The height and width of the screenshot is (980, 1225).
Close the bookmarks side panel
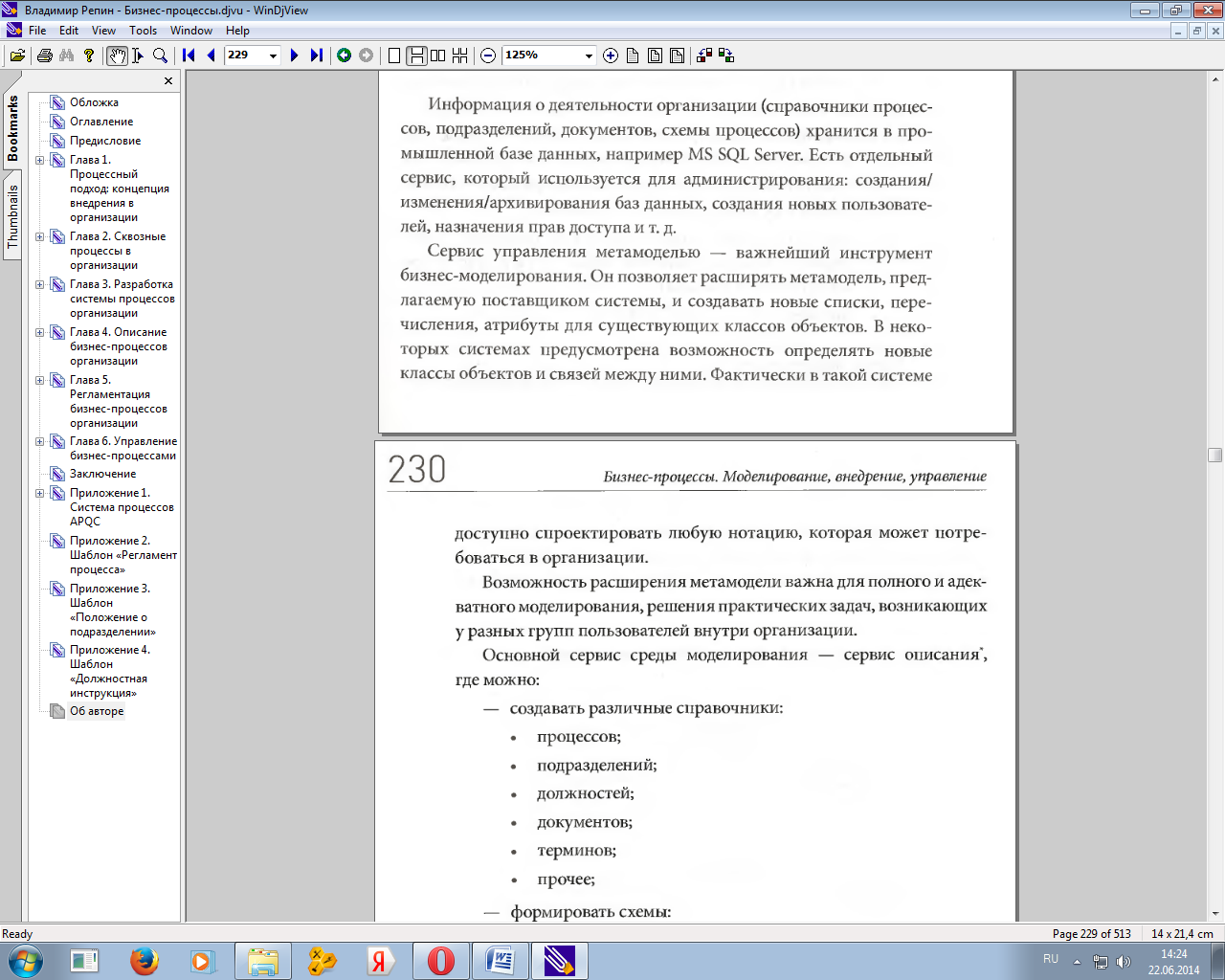tap(168, 81)
